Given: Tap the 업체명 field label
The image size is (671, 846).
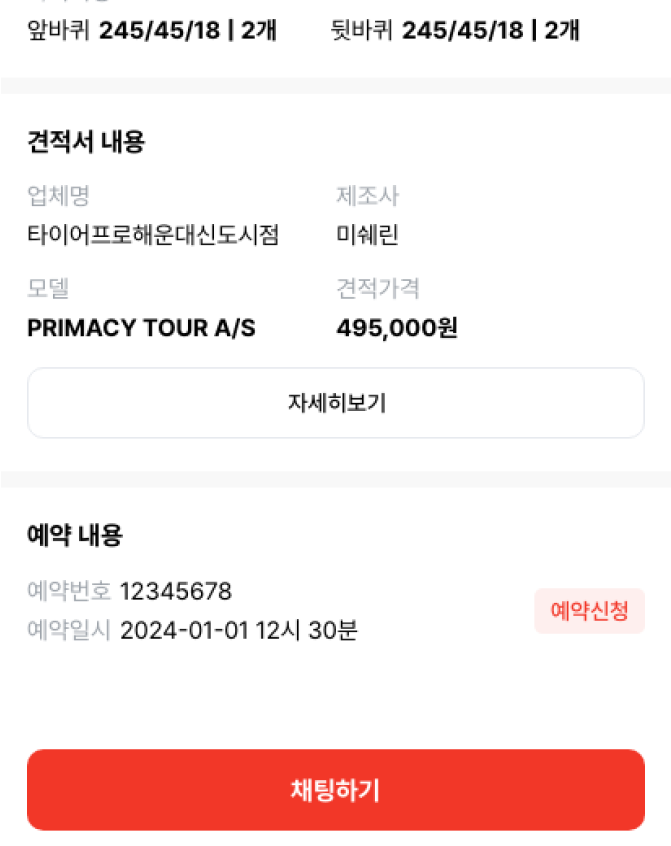Looking at the screenshot, I should point(58,196).
